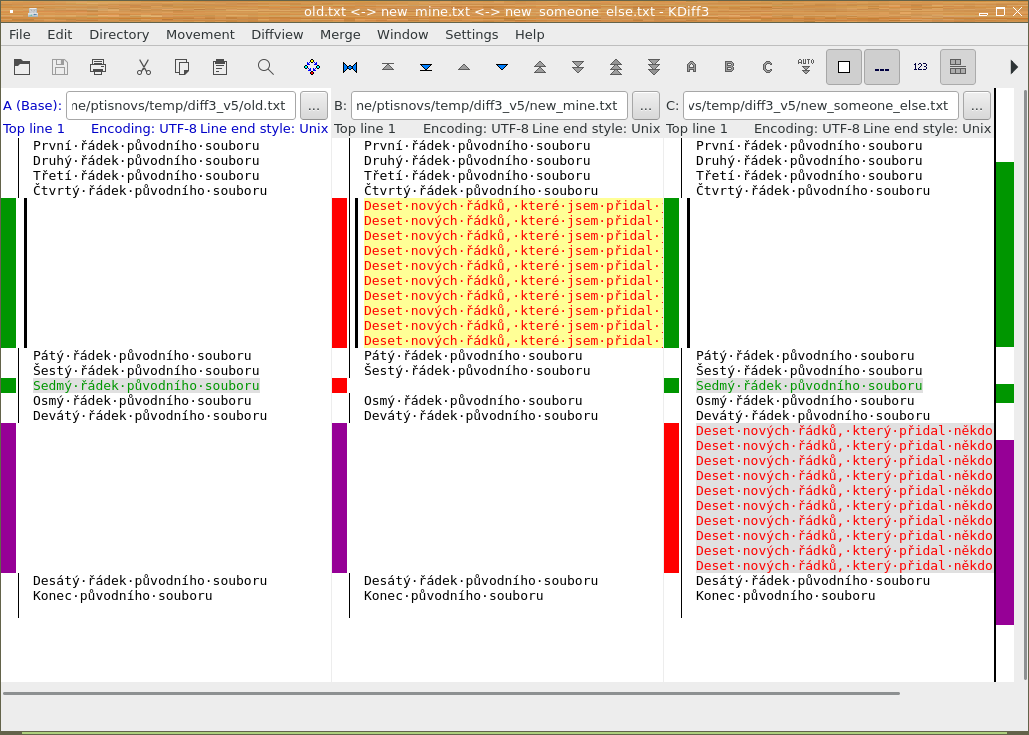Toggle line numbers display (123)

920,67
